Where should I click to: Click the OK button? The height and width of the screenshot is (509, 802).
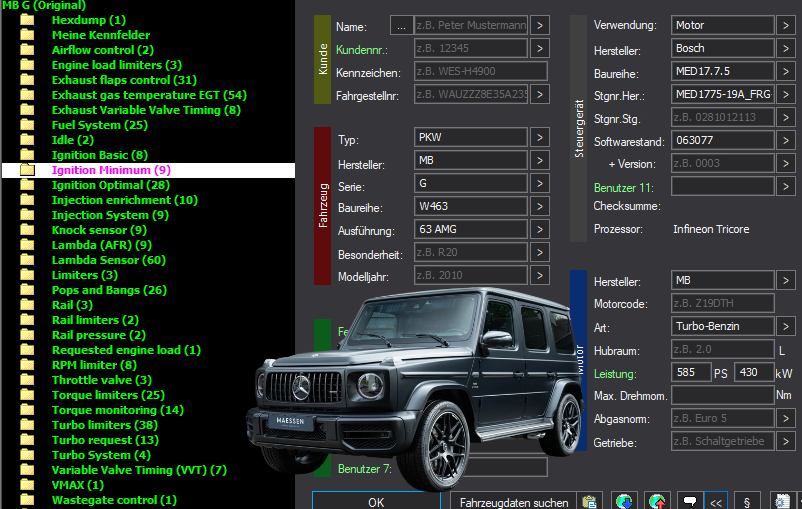[x=376, y=501]
